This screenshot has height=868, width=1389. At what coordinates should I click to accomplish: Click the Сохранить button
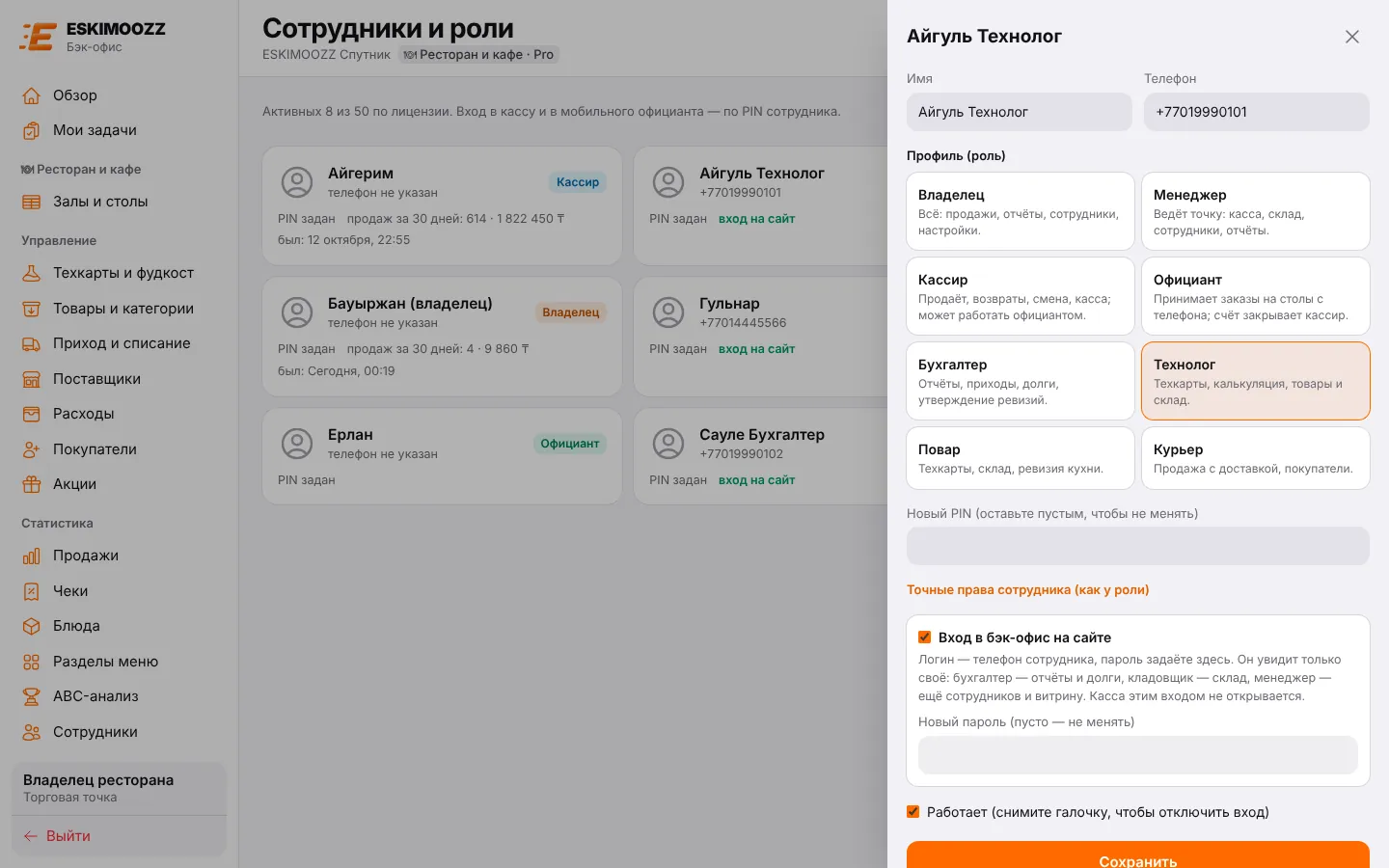pyautogui.click(x=1138, y=854)
